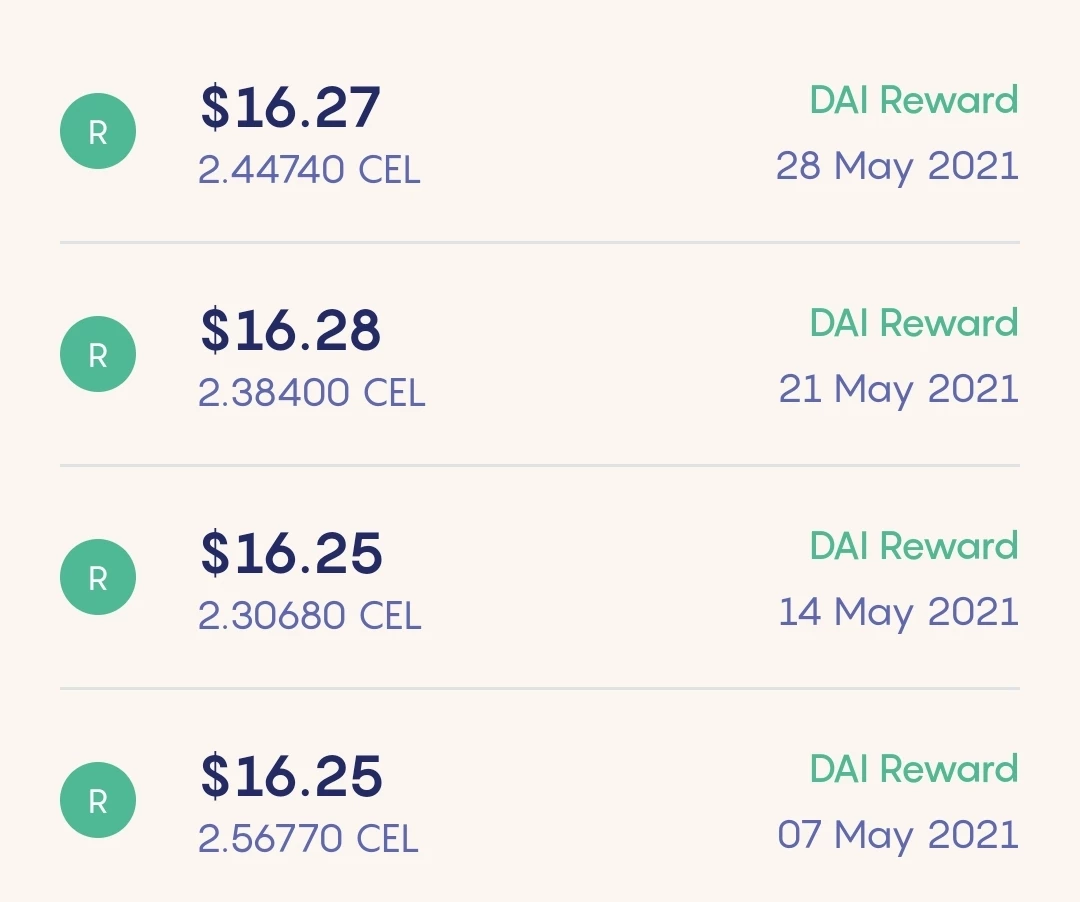Click DAI Reward label above 07 May 2021

pos(914,770)
